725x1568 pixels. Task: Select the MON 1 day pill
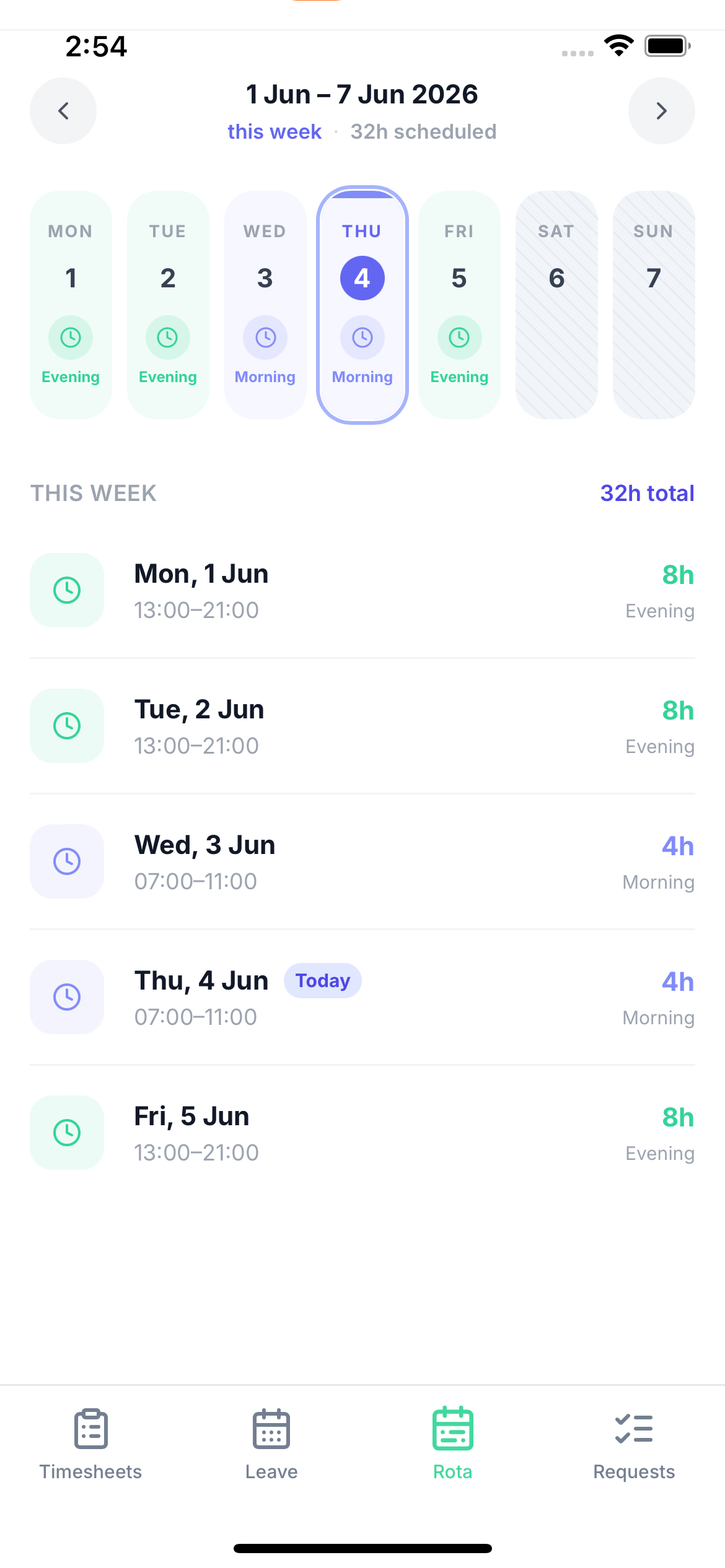click(x=71, y=305)
